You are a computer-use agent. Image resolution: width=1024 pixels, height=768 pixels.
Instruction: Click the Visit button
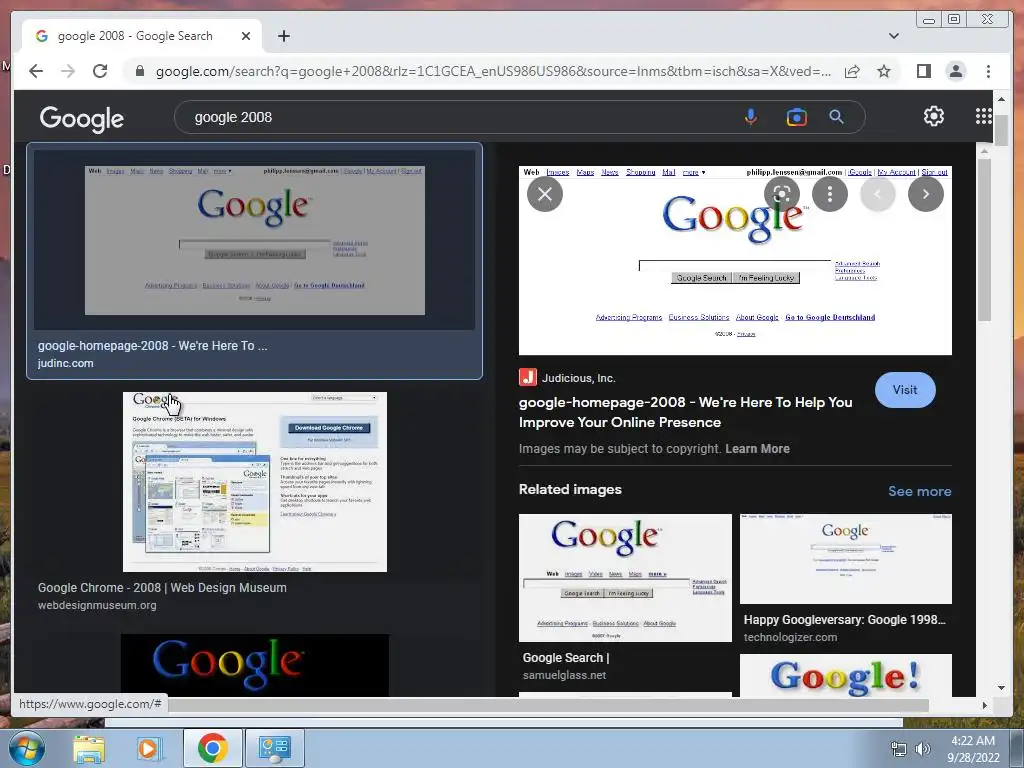click(x=904, y=390)
